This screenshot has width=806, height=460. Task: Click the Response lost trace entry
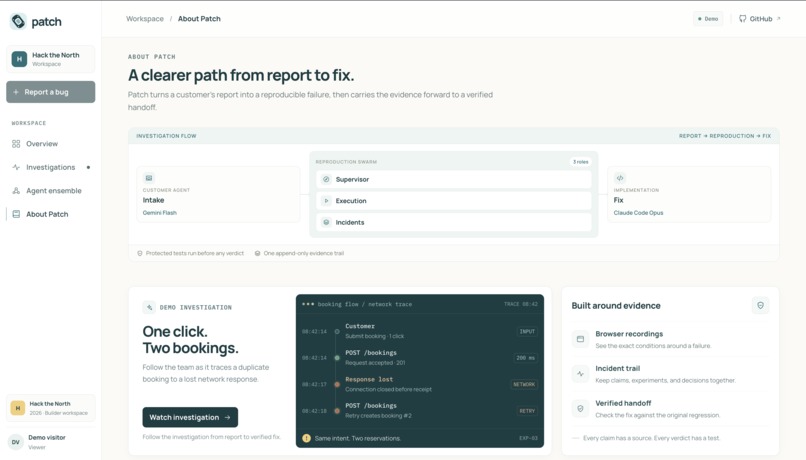point(419,384)
